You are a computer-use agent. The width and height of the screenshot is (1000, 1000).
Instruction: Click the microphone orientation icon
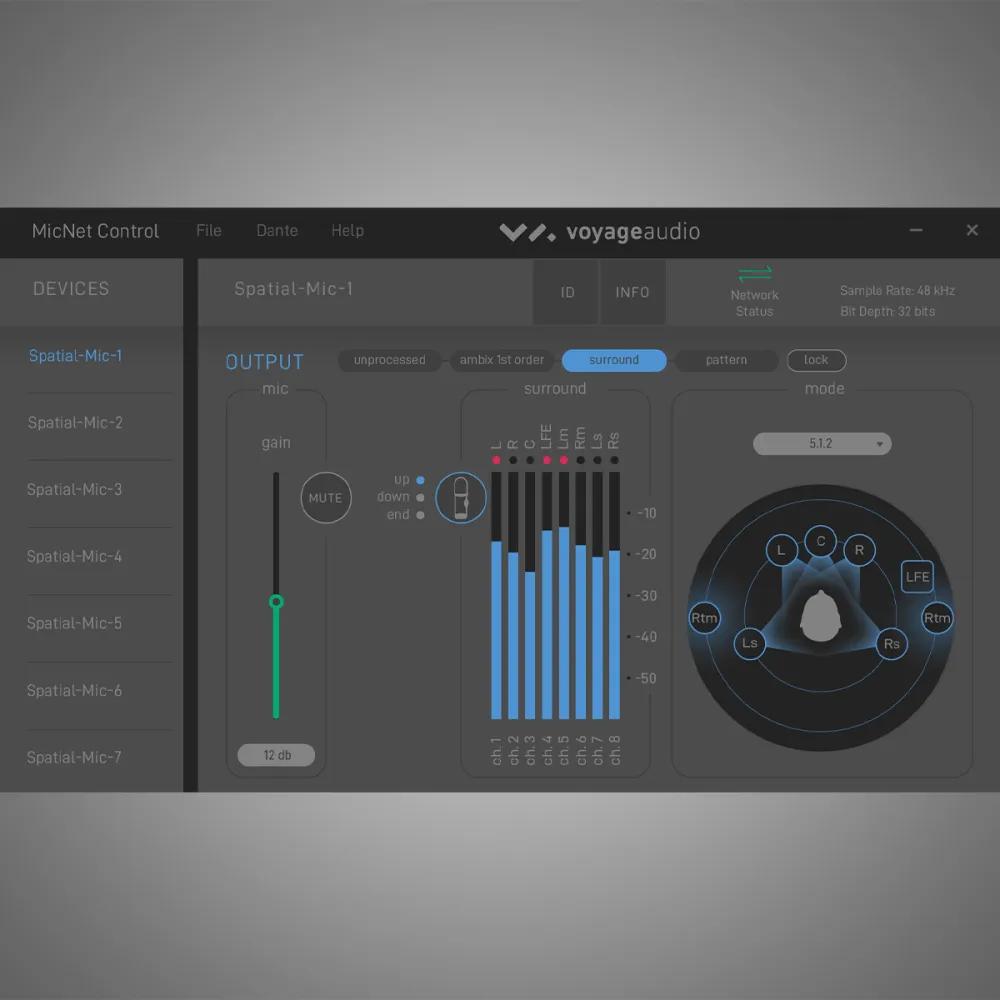coord(461,497)
